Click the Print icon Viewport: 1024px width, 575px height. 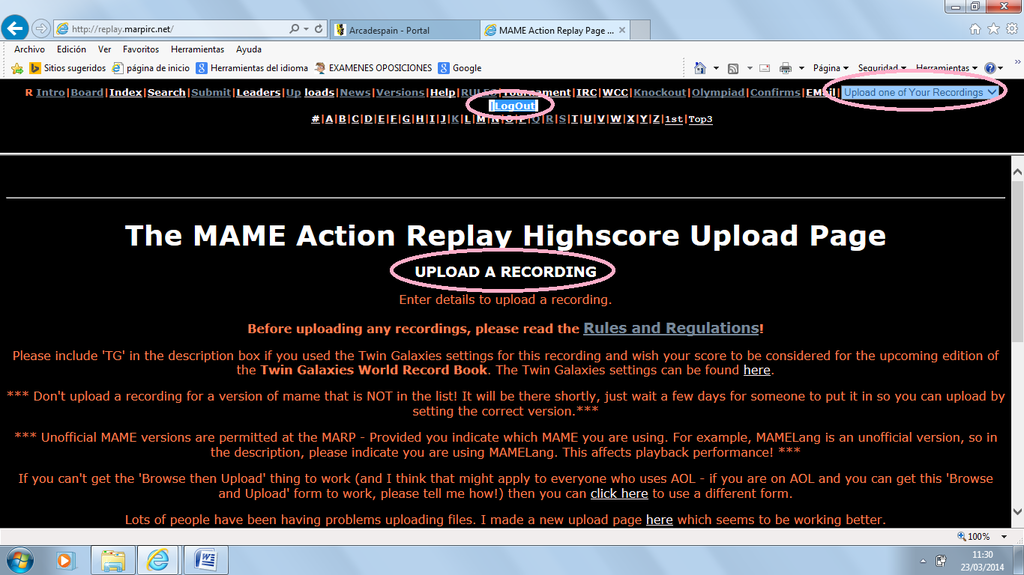786,68
